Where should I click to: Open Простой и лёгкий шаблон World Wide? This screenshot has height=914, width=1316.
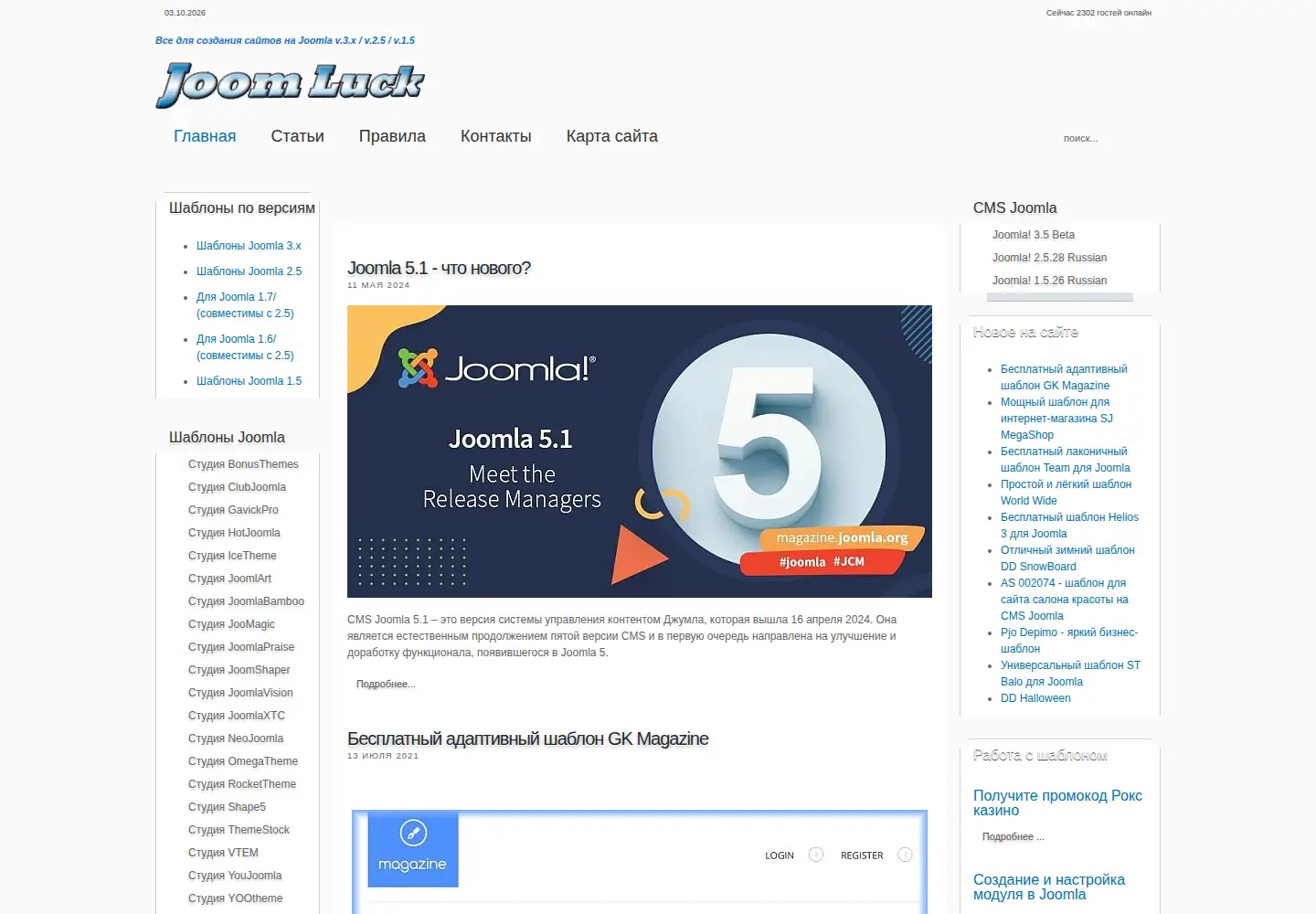(x=1066, y=493)
